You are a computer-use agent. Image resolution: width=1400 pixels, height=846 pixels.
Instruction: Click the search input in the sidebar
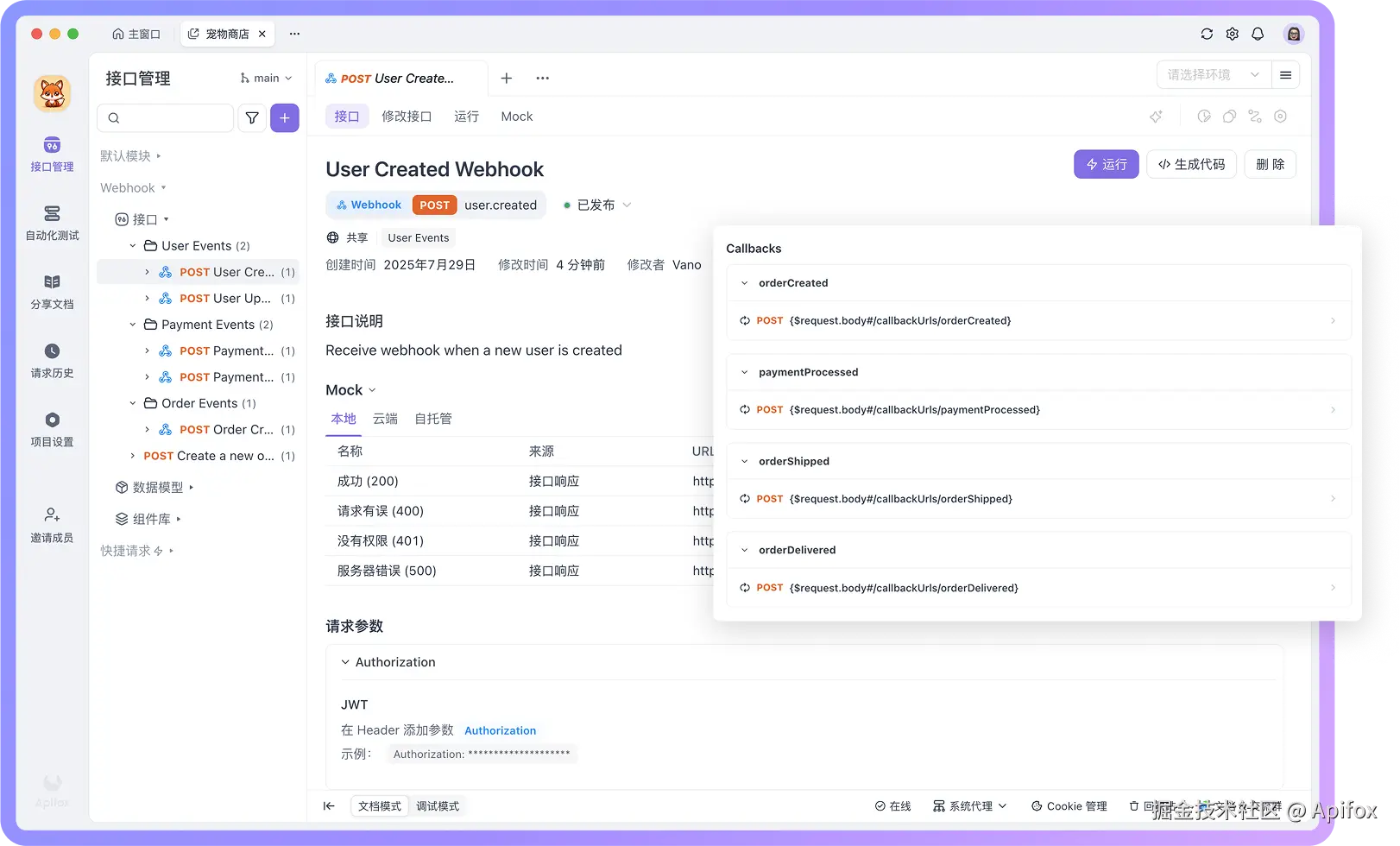(x=165, y=117)
